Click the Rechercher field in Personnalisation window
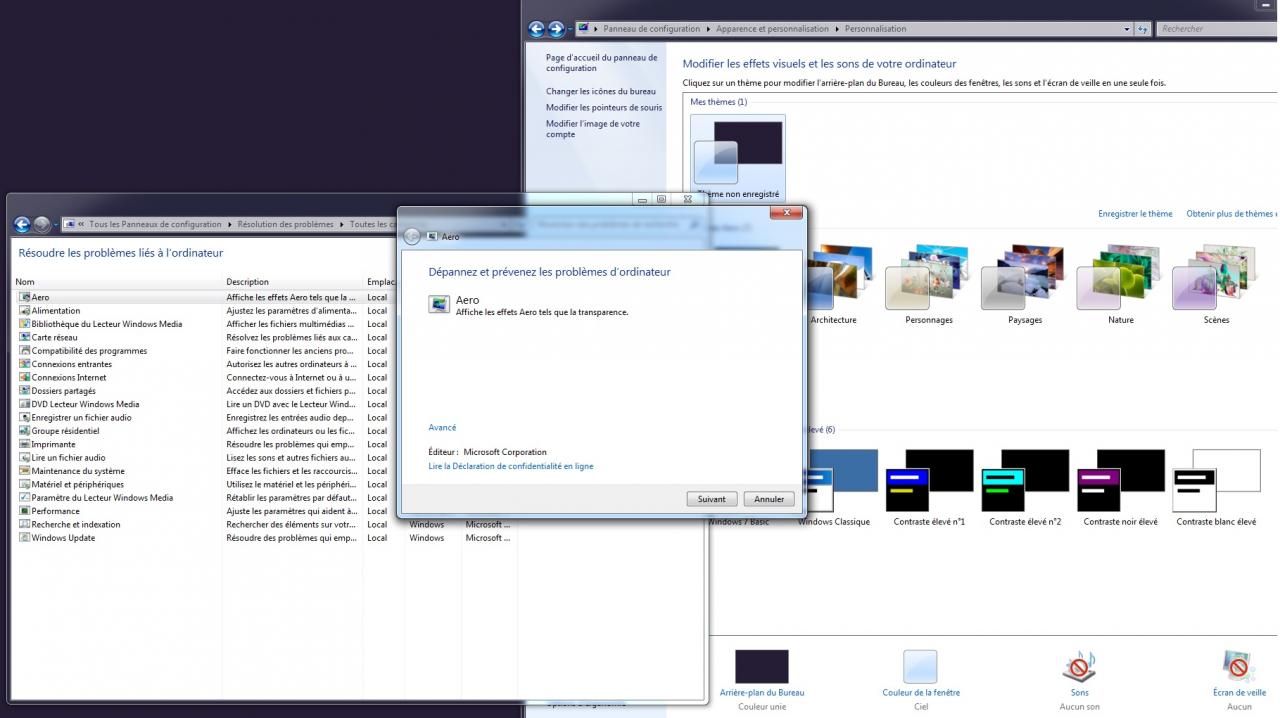The width and height of the screenshot is (1280, 718). tap(1215, 29)
